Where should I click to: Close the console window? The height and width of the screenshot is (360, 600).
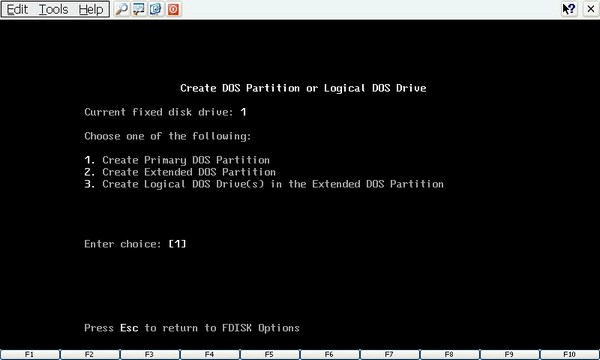tap(590, 9)
